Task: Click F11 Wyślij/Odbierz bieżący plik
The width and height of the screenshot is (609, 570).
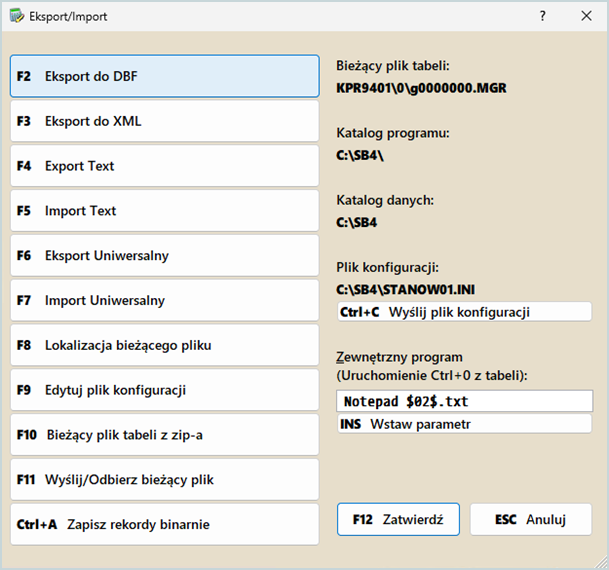Action: pyautogui.click(x=164, y=480)
